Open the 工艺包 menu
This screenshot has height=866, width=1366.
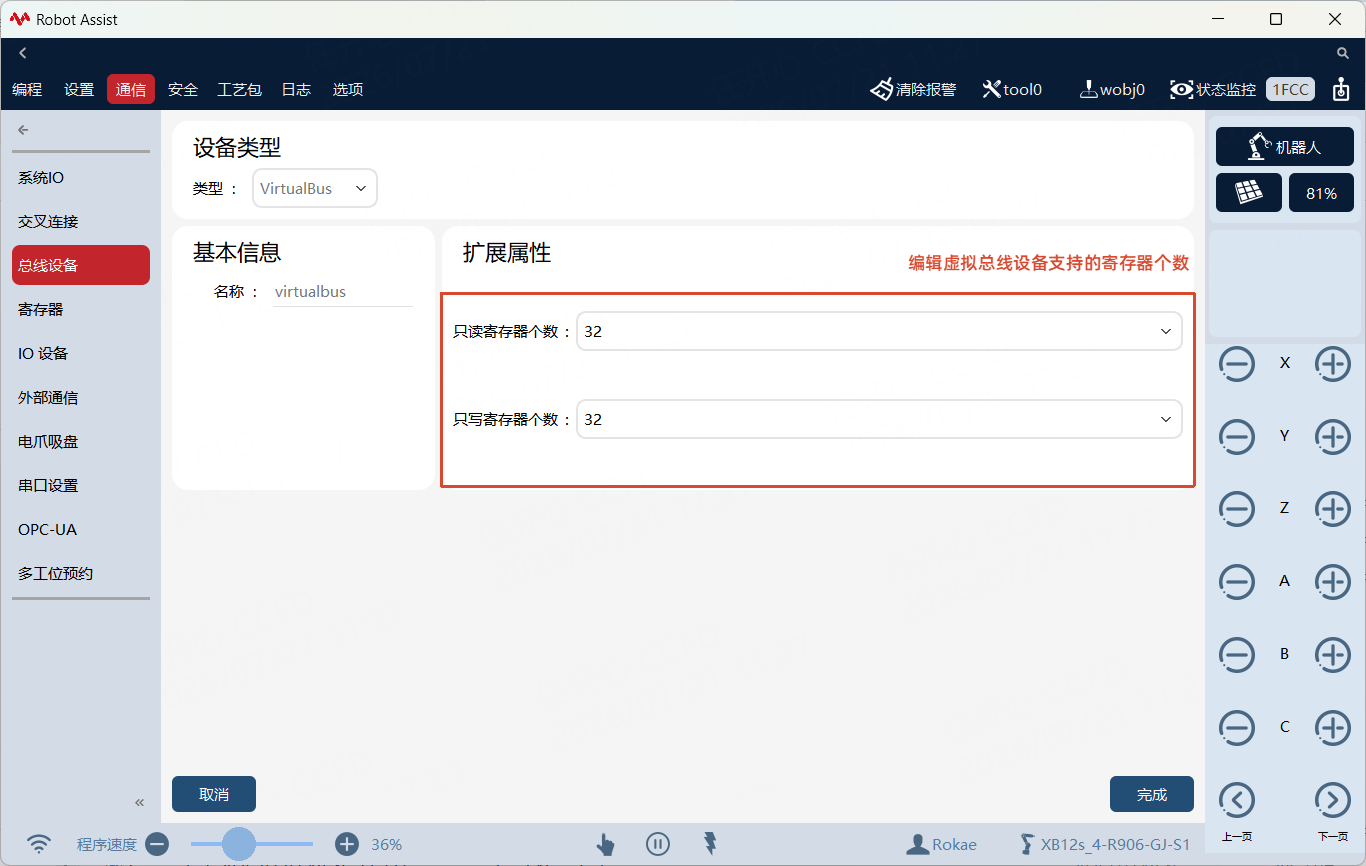click(x=240, y=89)
